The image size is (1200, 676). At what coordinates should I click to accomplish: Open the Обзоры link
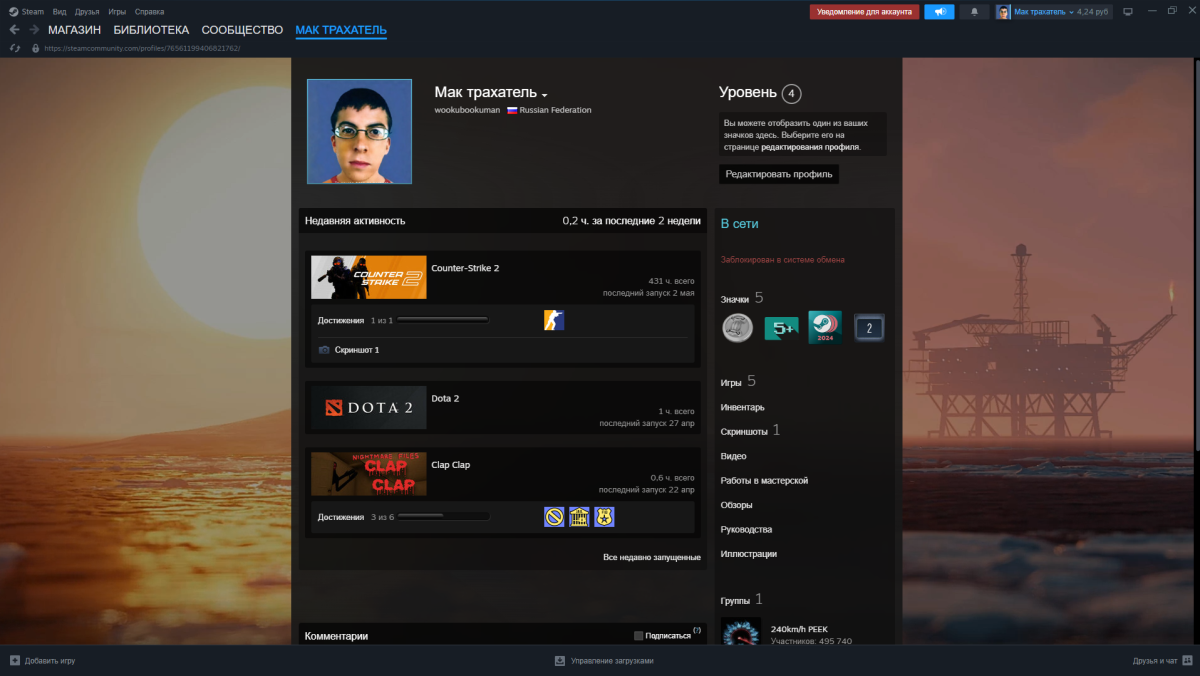736,505
